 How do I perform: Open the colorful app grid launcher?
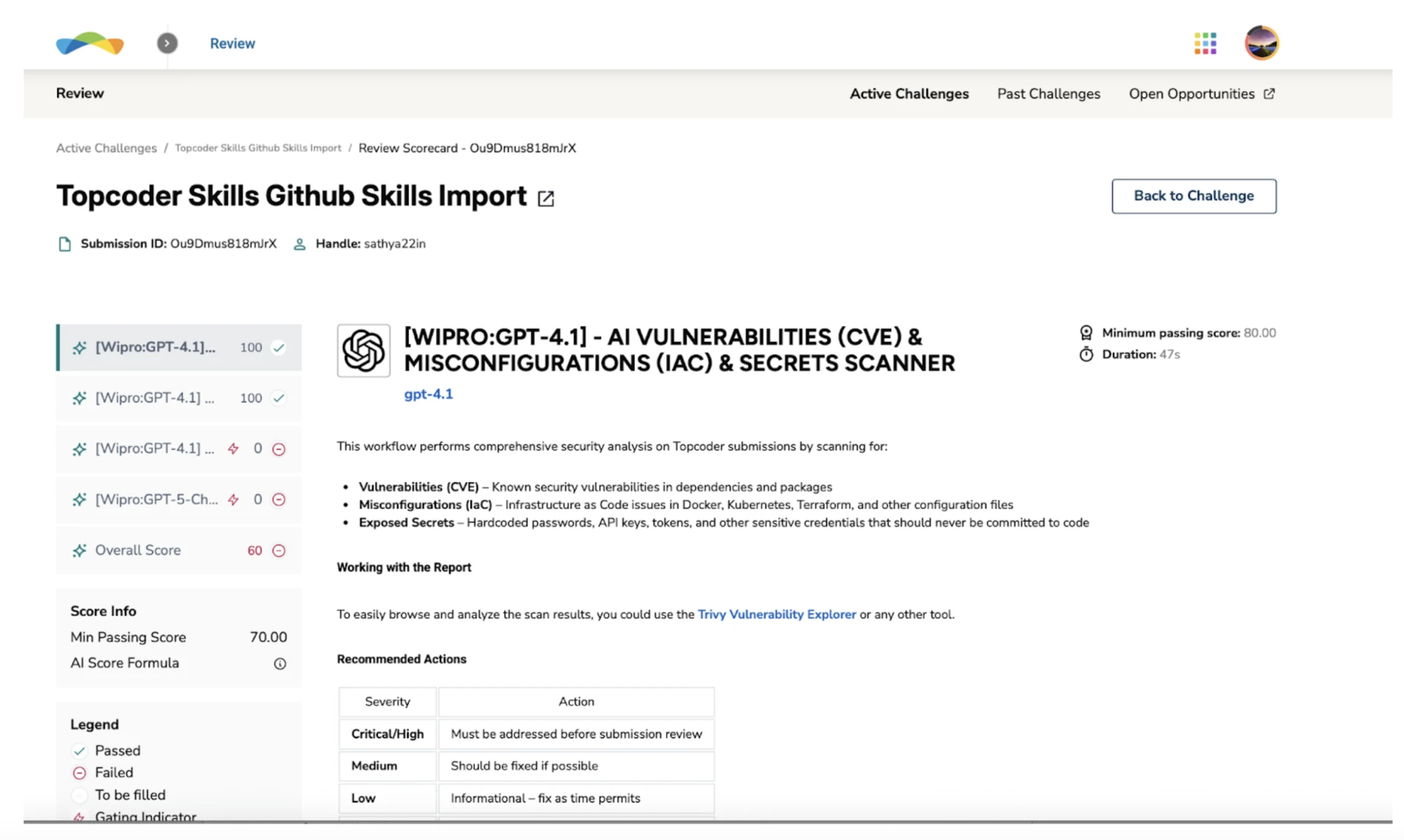(1204, 44)
